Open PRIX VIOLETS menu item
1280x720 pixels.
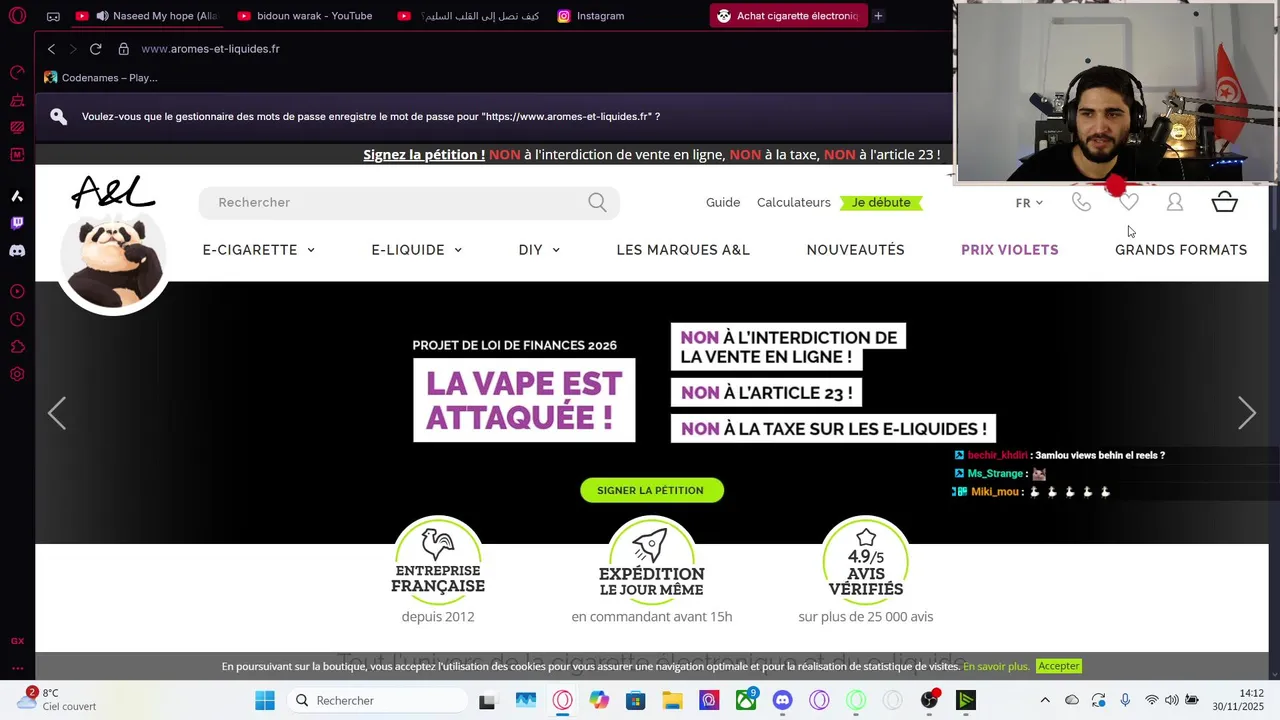point(1010,250)
